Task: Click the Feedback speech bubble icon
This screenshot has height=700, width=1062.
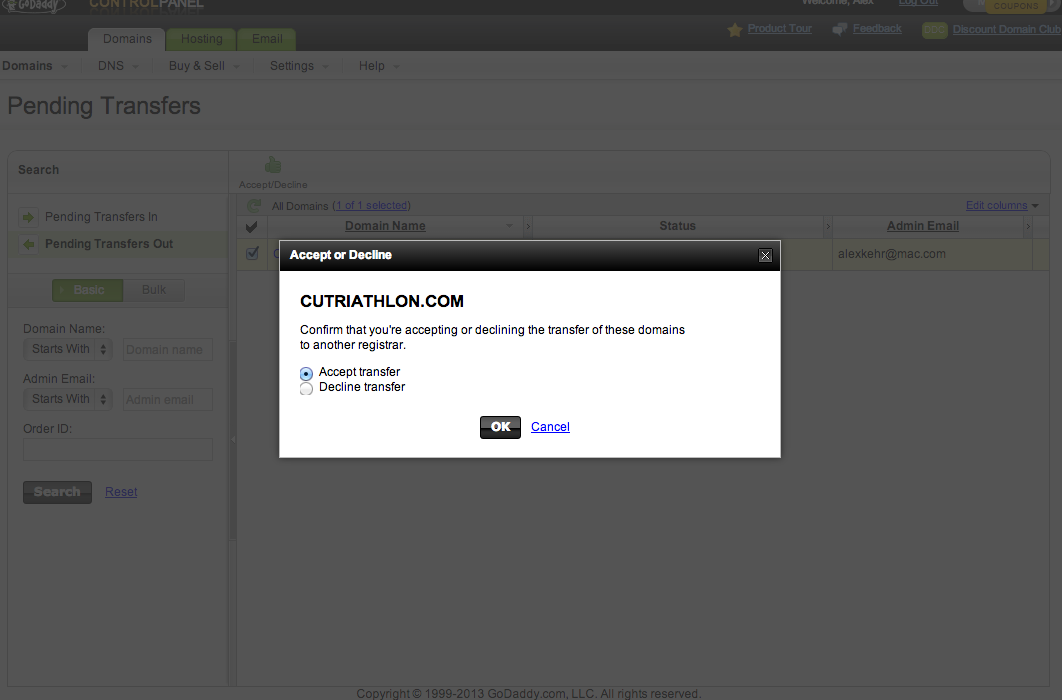Action: coord(839,29)
